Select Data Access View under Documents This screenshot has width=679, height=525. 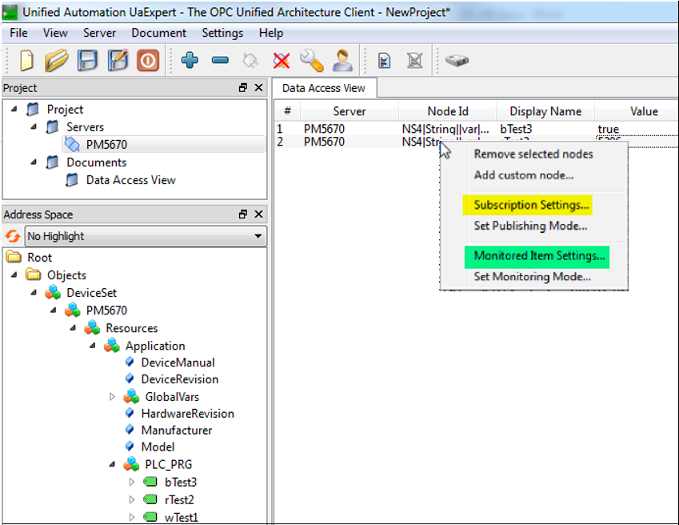(131, 180)
